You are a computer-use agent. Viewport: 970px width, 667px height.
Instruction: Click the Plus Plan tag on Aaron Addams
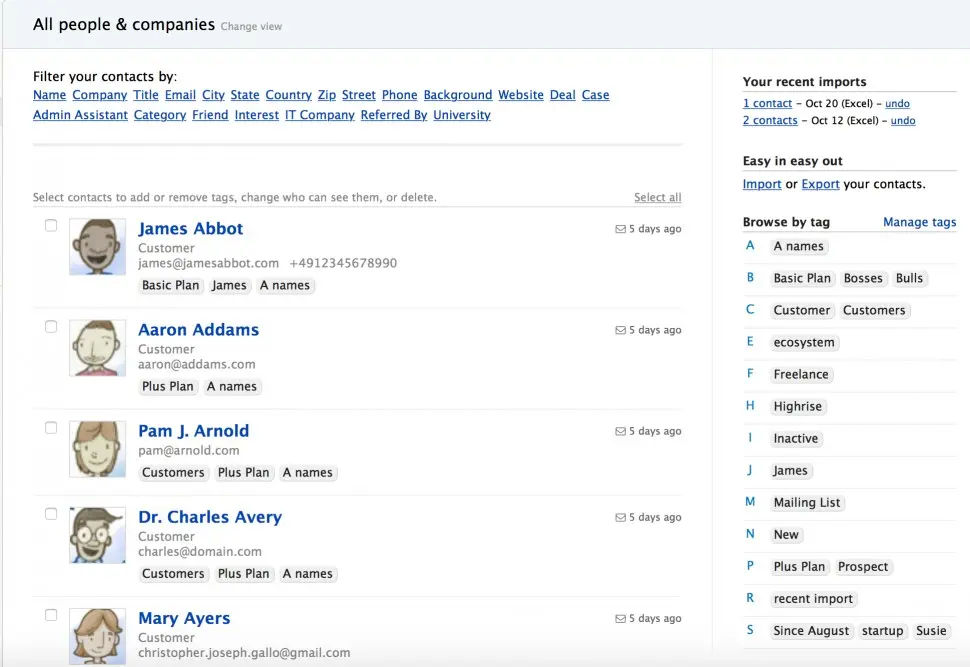click(167, 386)
